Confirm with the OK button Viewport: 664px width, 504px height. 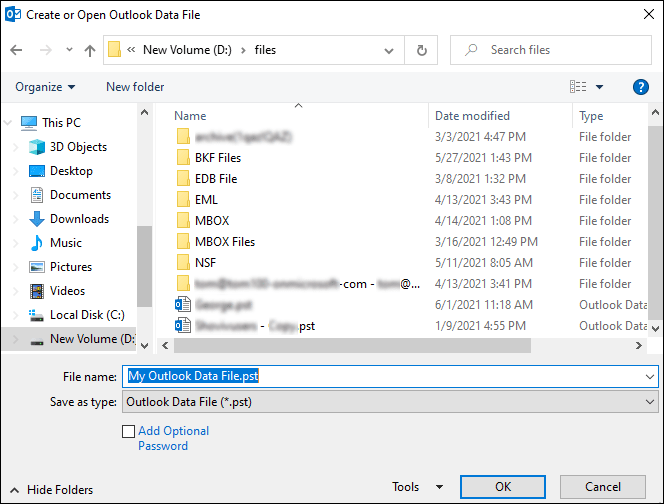coord(503,487)
